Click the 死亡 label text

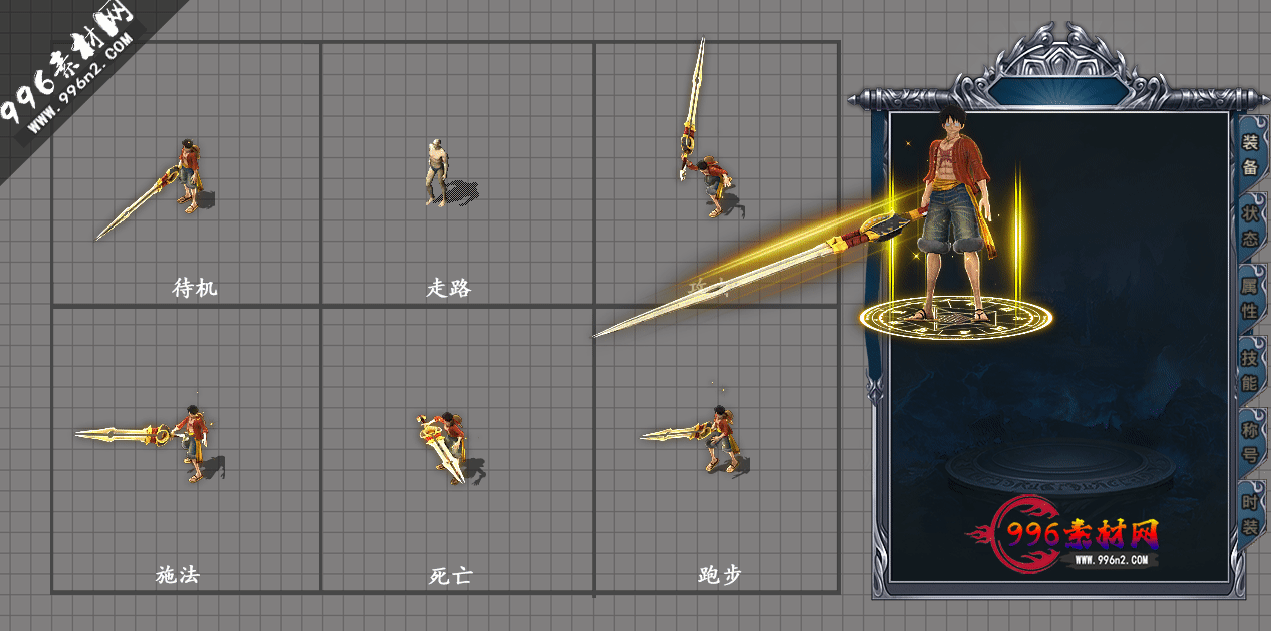click(450, 576)
